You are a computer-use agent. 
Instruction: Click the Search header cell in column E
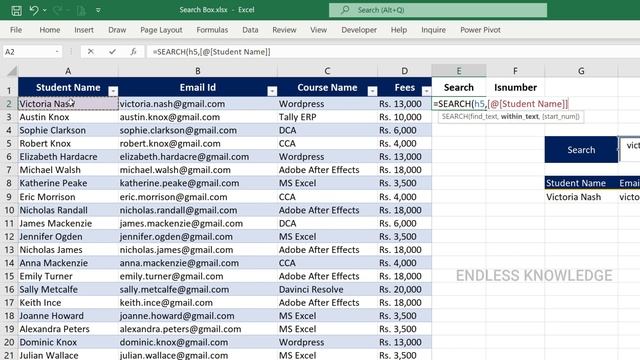pos(459,87)
